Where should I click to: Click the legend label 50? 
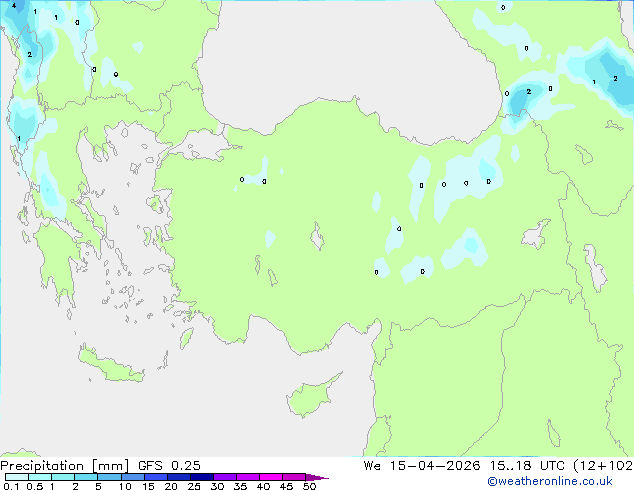(309, 486)
